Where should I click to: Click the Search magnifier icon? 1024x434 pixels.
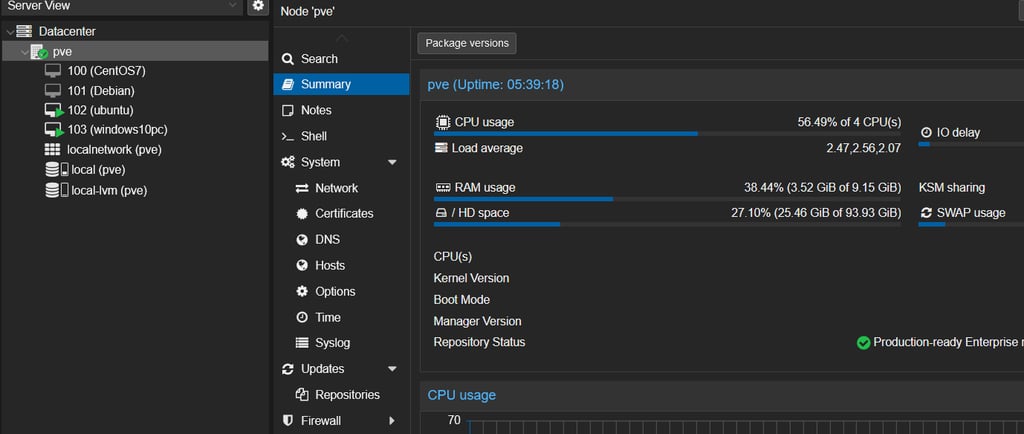tap(288, 59)
